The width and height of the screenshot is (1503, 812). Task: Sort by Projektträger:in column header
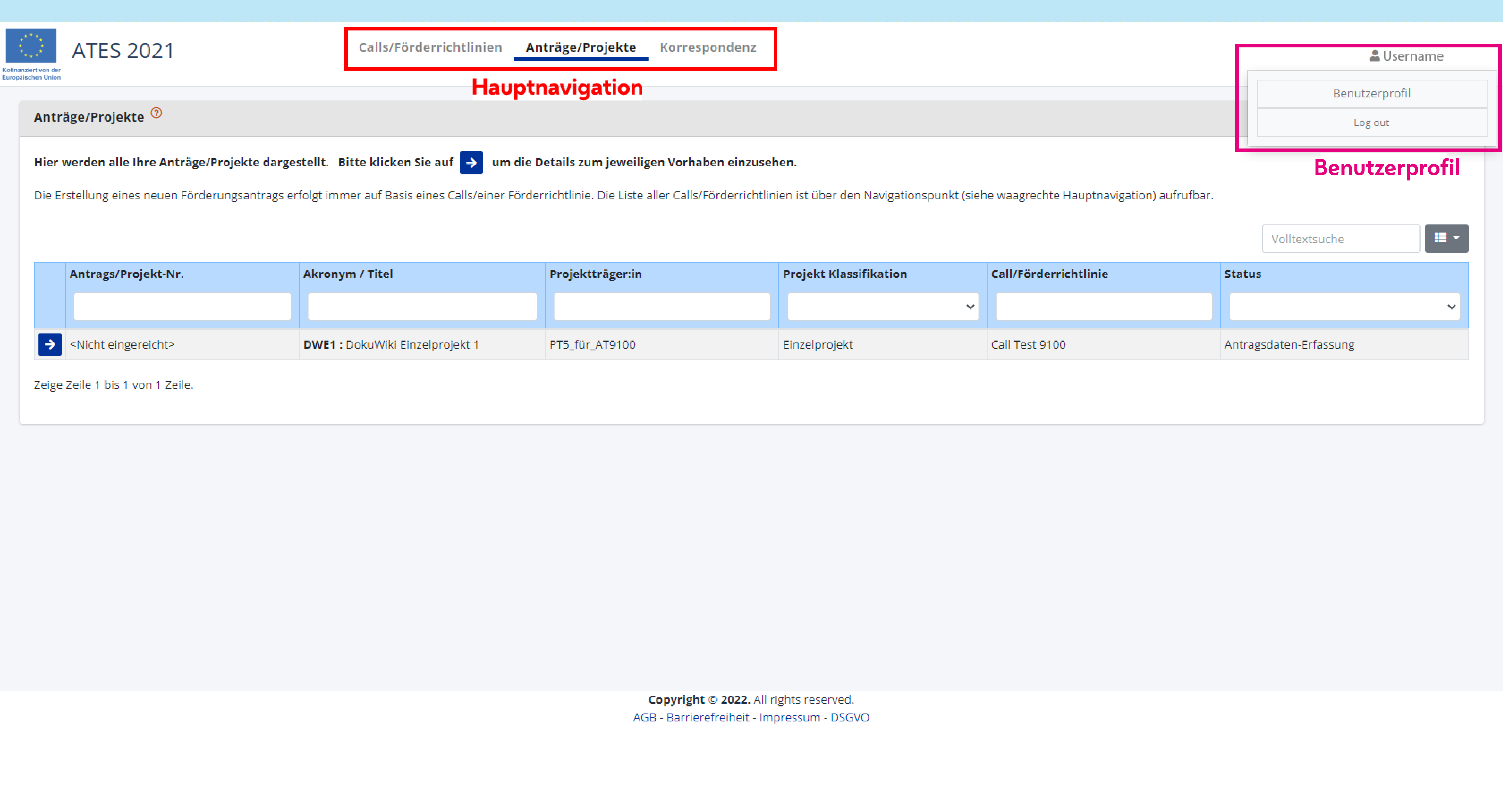[596, 274]
